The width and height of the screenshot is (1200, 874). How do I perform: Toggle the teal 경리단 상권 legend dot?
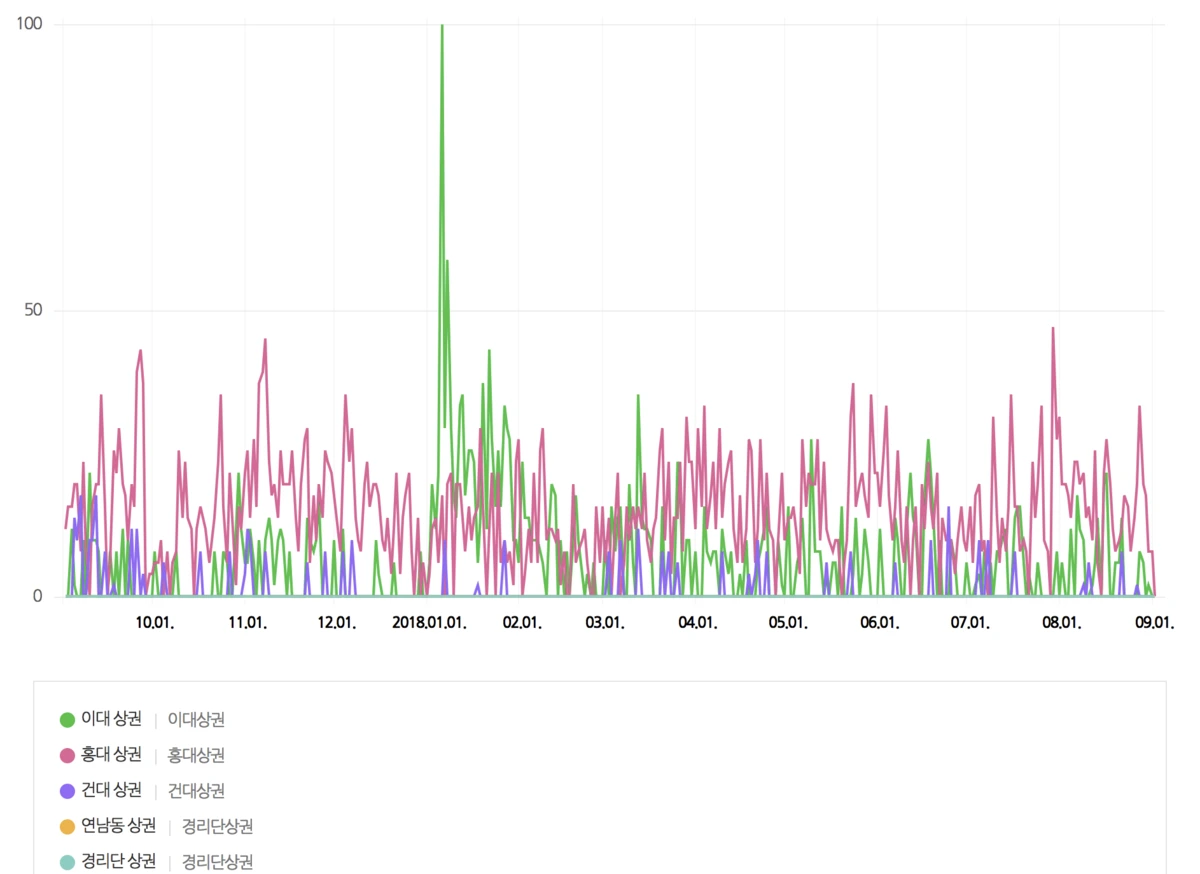coord(68,862)
